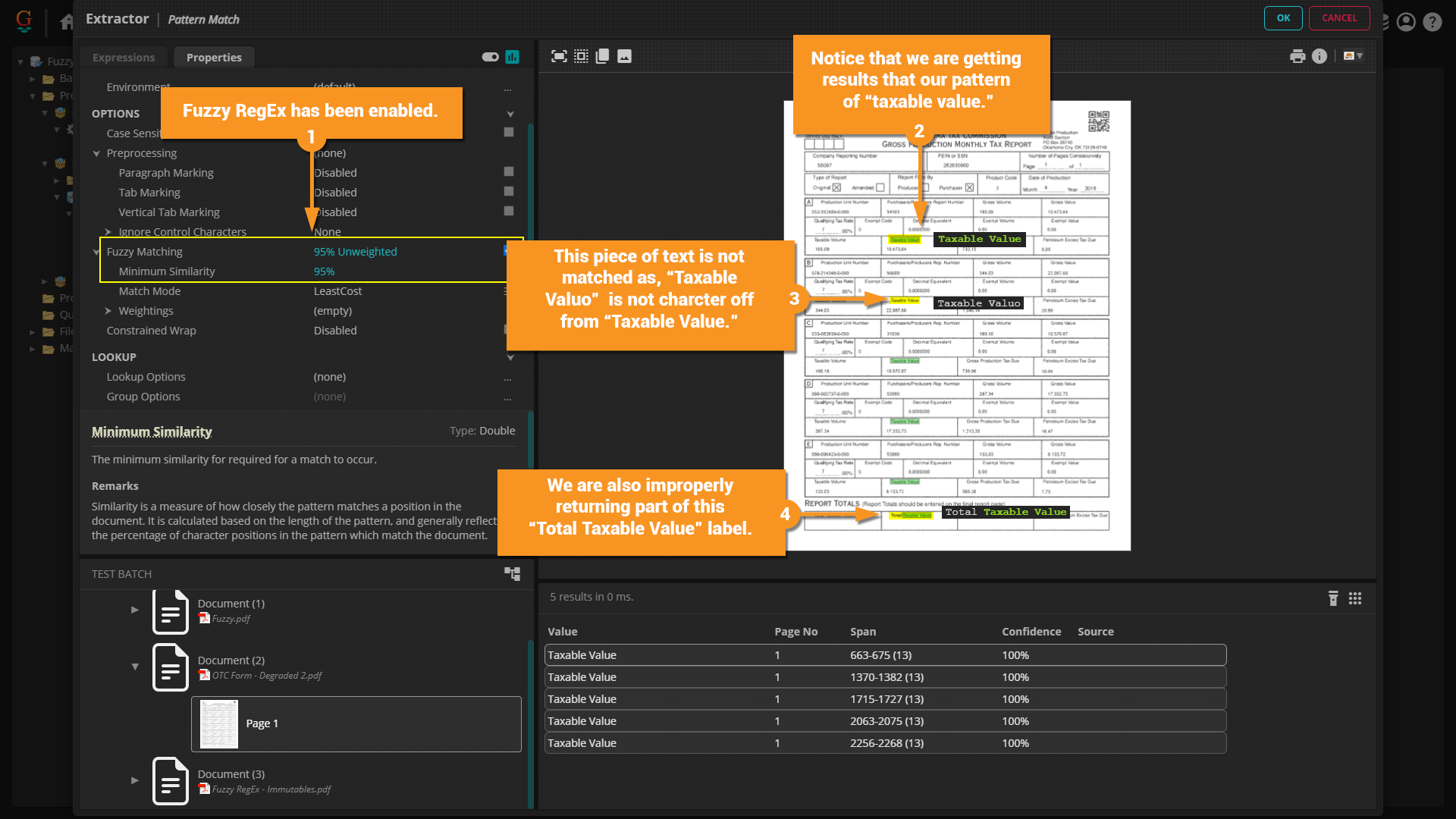Click the print icon above document viewer

[x=1298, y=56]
